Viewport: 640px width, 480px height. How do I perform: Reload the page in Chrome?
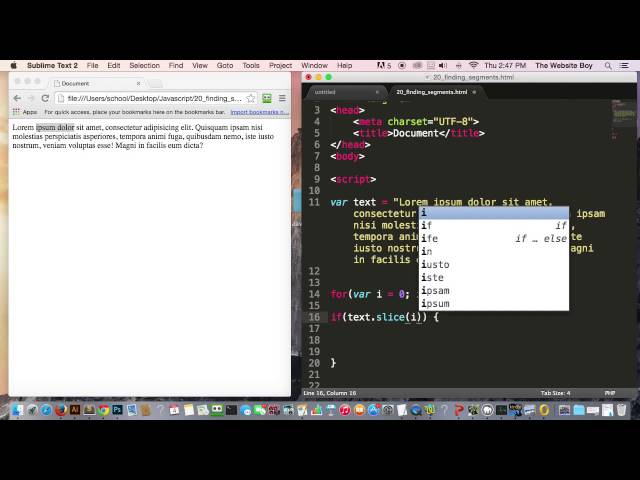pos(45,98)
